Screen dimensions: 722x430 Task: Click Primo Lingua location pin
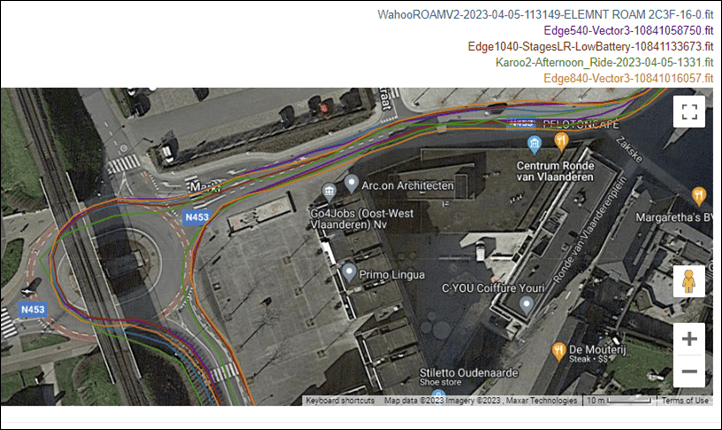(349, 273)
